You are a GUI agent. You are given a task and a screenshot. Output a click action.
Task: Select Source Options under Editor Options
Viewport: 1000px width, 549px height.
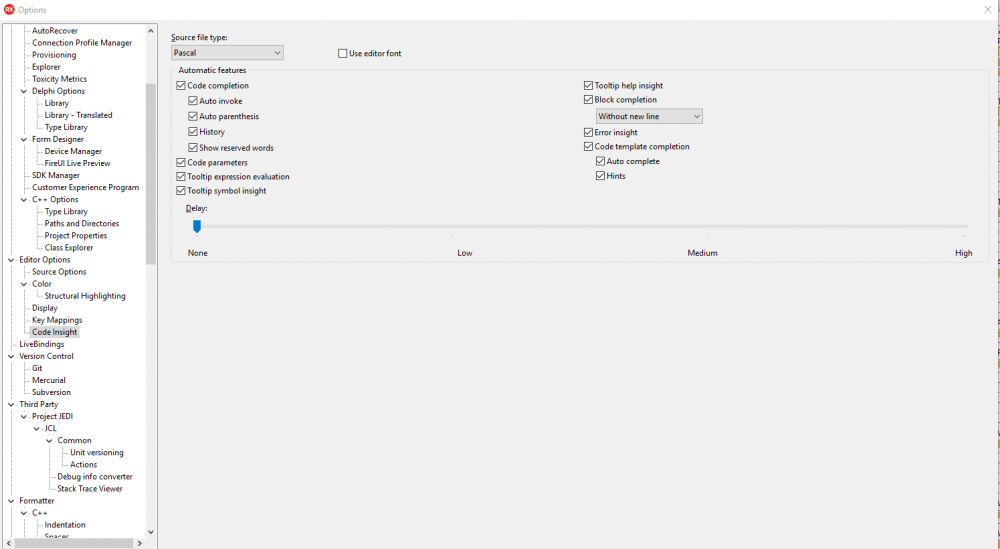click(59, 272)
